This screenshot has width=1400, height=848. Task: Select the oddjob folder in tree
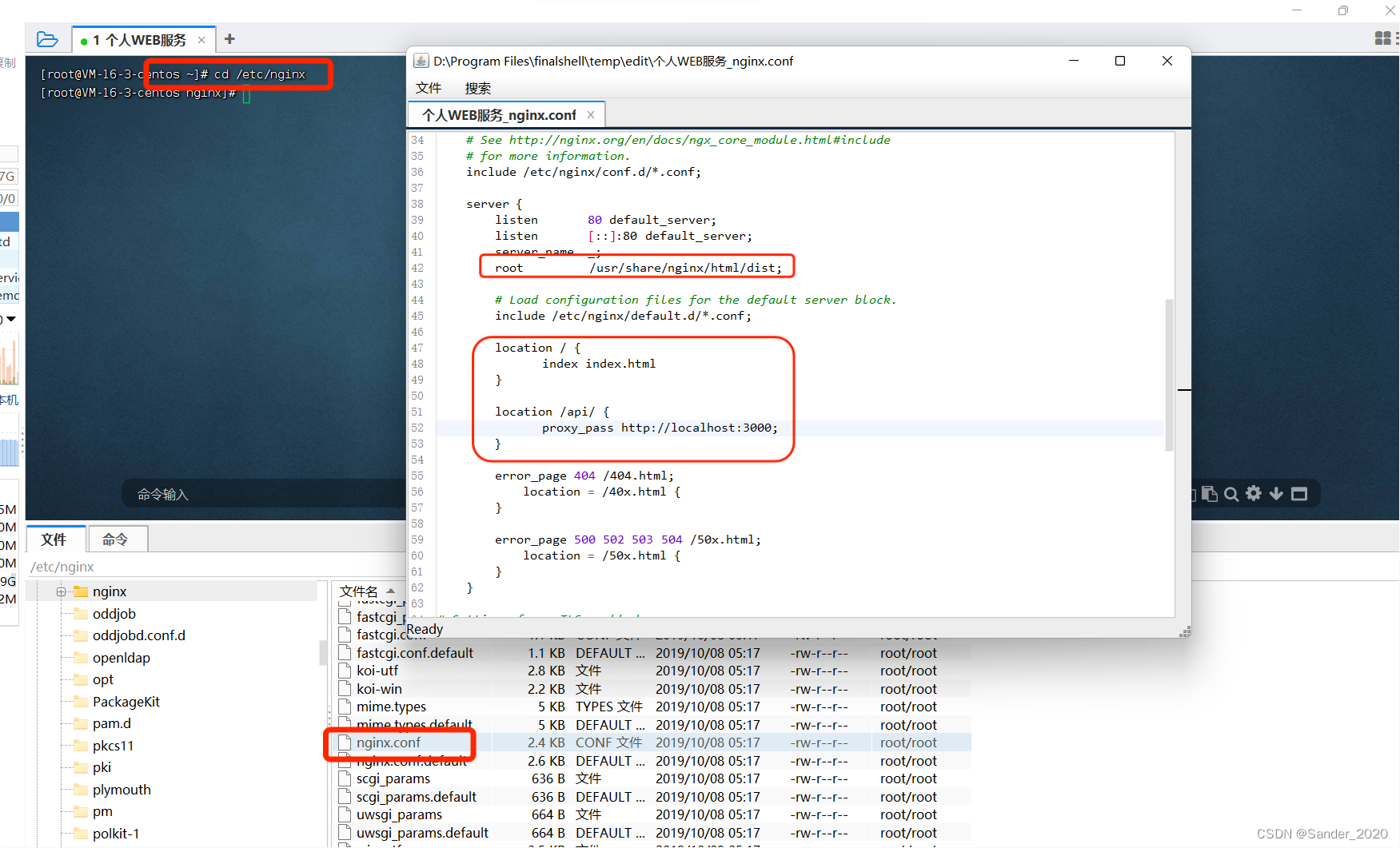[114, 614]
